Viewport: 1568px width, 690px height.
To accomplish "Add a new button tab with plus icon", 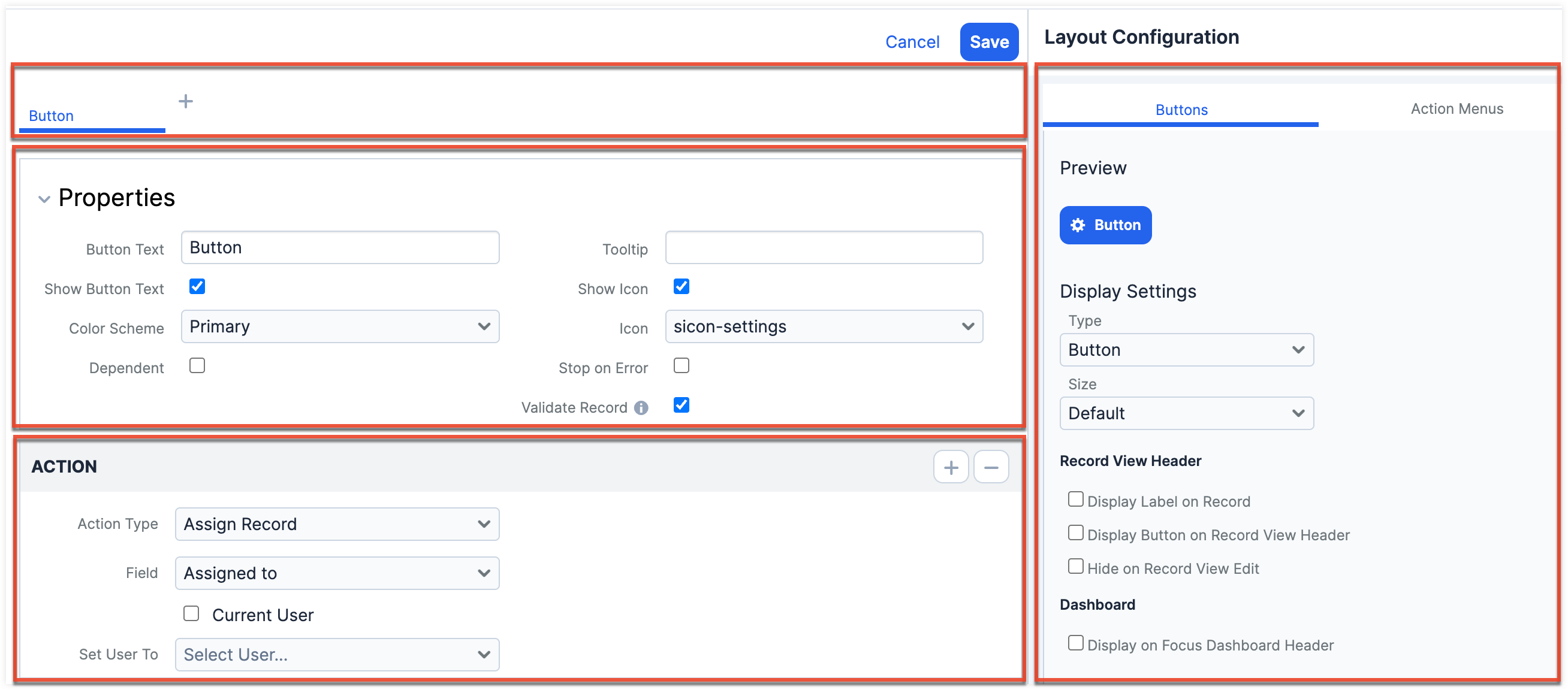I will pos(186,101).
